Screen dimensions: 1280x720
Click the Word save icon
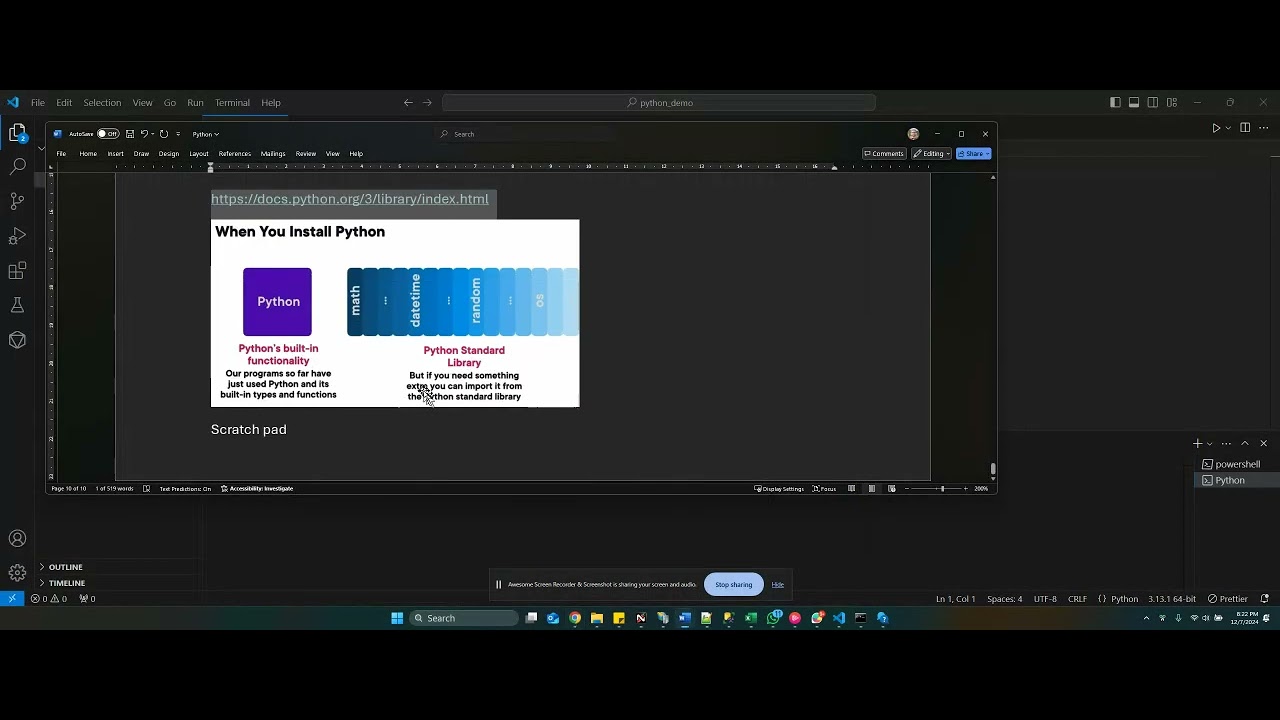[x=130, y=134]
